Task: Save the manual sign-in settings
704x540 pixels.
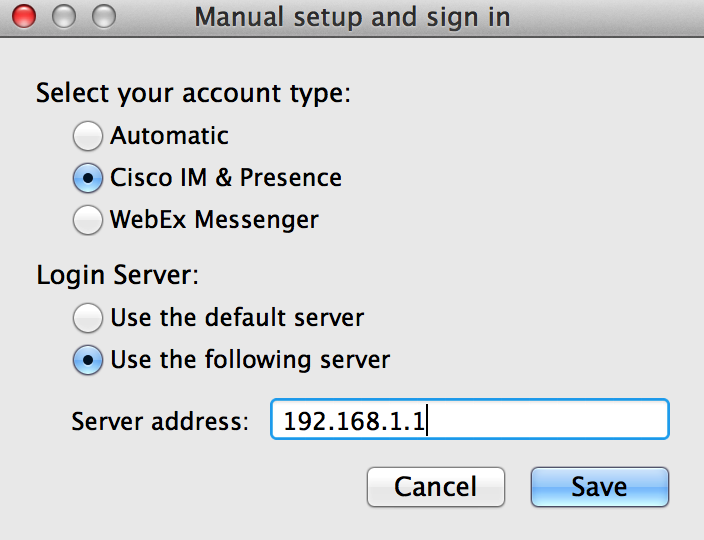Action: (x=600, y=487)
